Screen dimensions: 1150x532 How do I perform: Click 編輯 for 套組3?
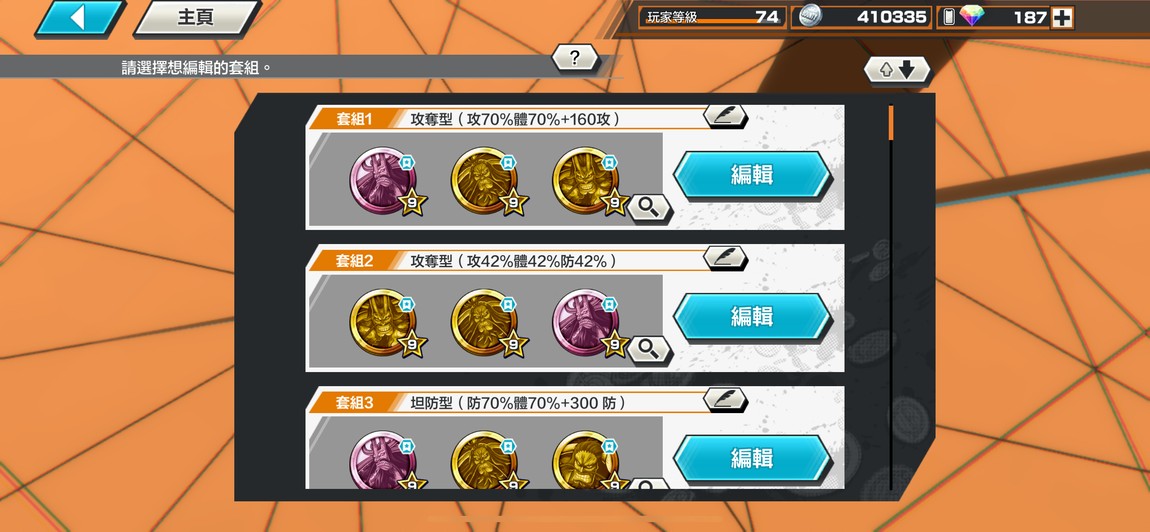752,459
